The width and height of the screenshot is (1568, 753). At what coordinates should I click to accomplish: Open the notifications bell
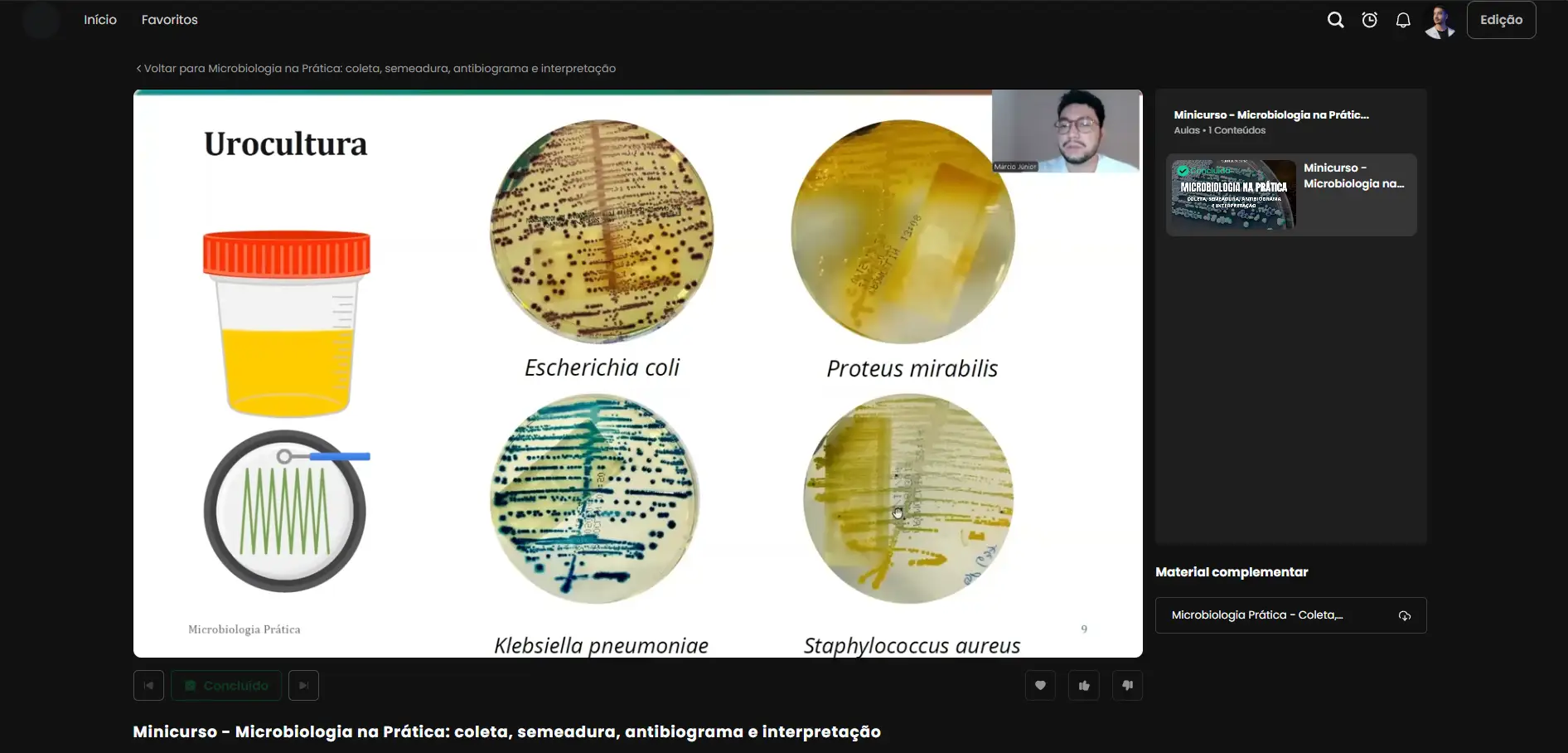tap(1403, 20)
